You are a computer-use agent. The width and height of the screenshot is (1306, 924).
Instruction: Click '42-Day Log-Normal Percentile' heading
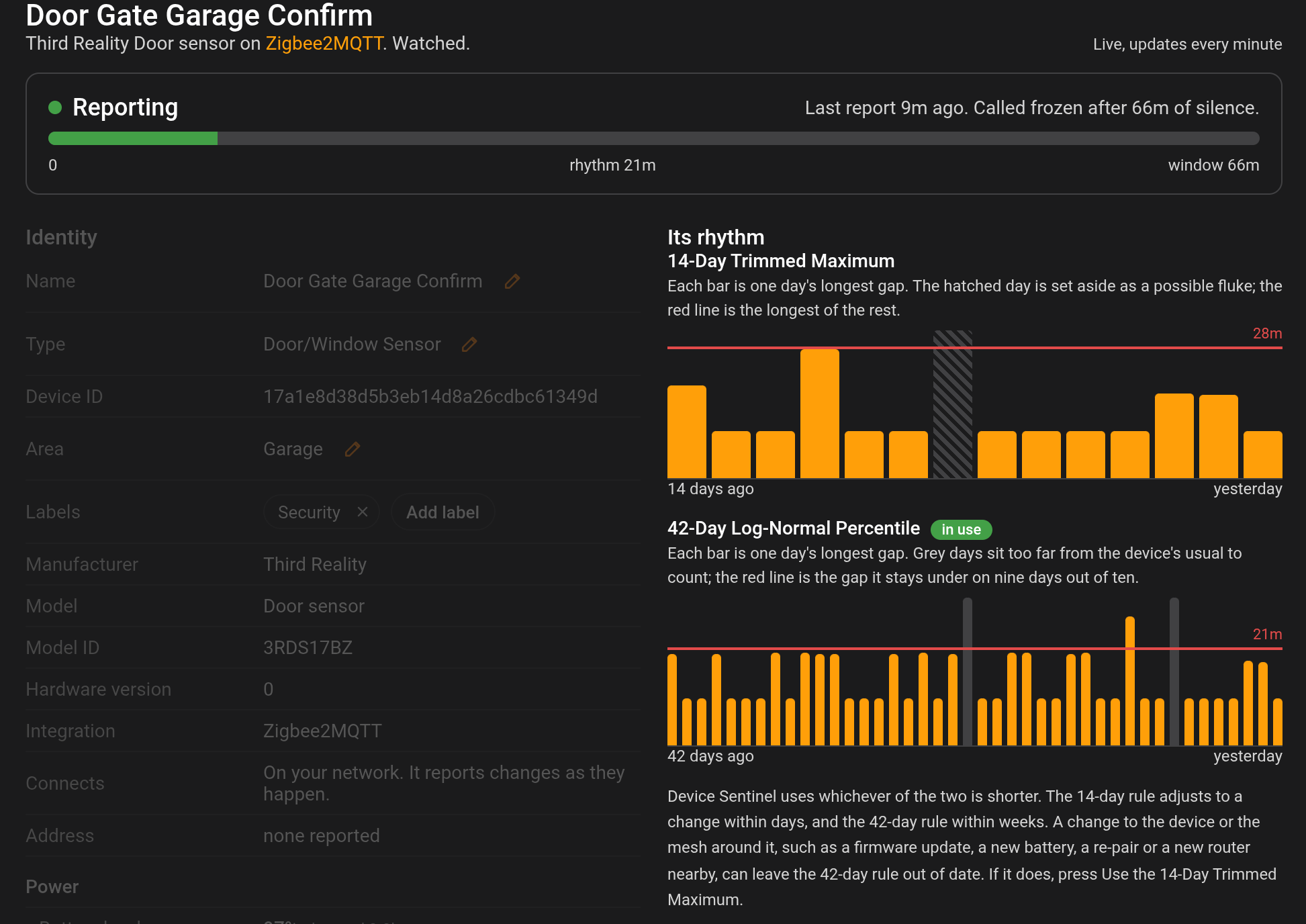pos(794,528)
